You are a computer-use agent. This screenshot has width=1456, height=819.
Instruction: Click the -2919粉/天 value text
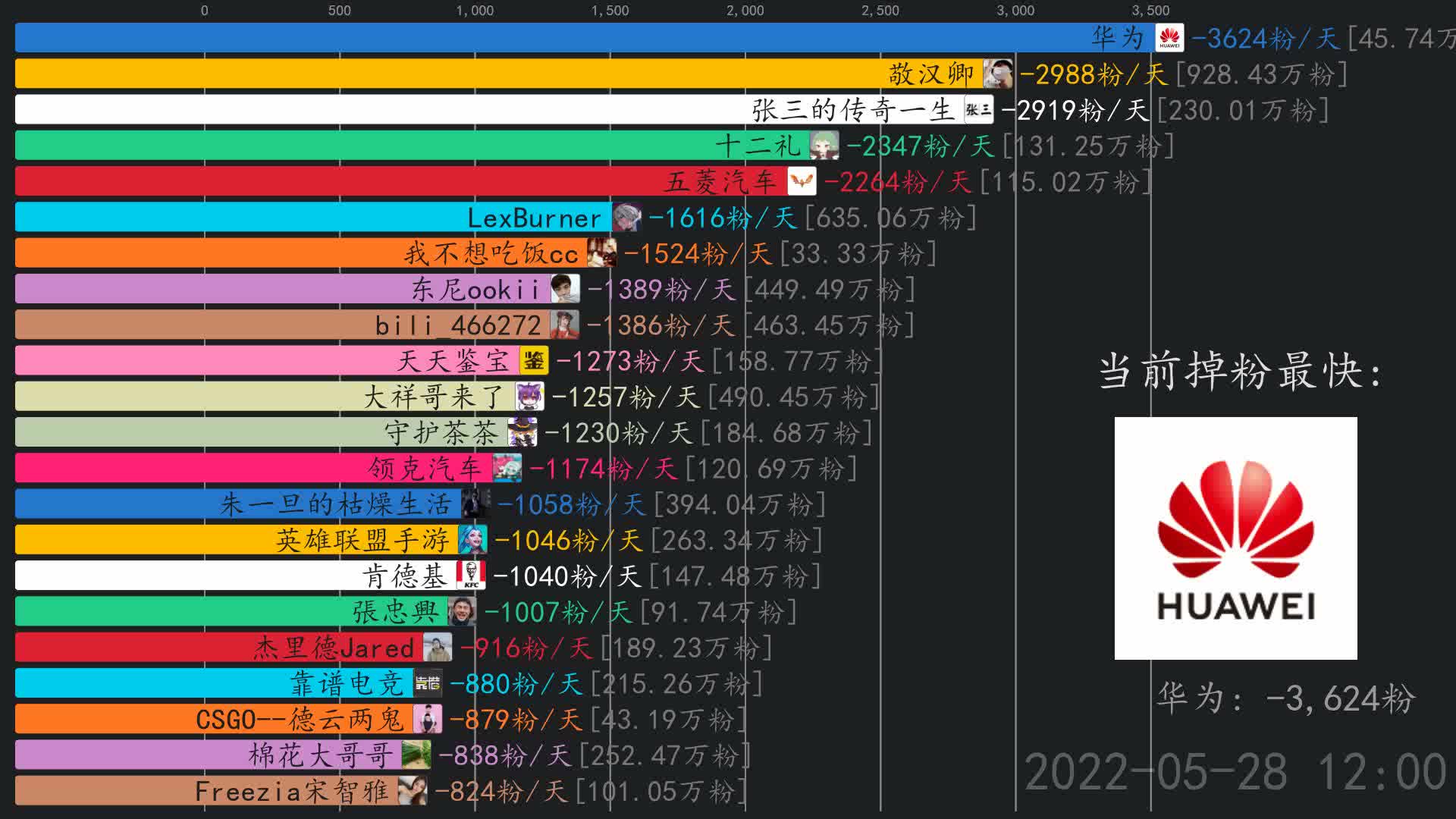tap(1075, 110)
